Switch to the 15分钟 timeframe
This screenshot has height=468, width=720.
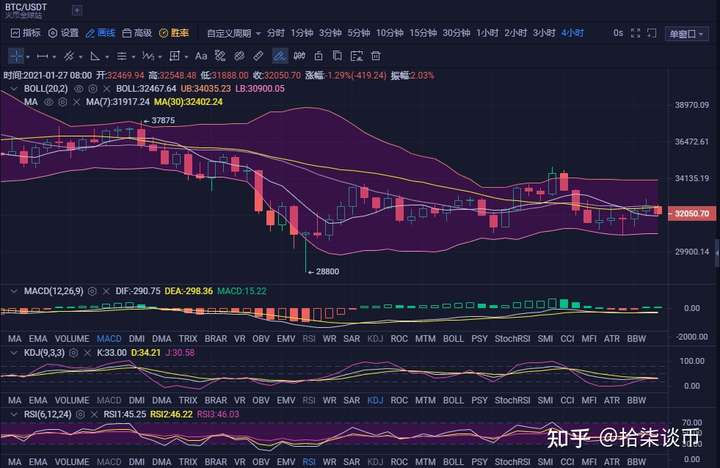[423, 33]
